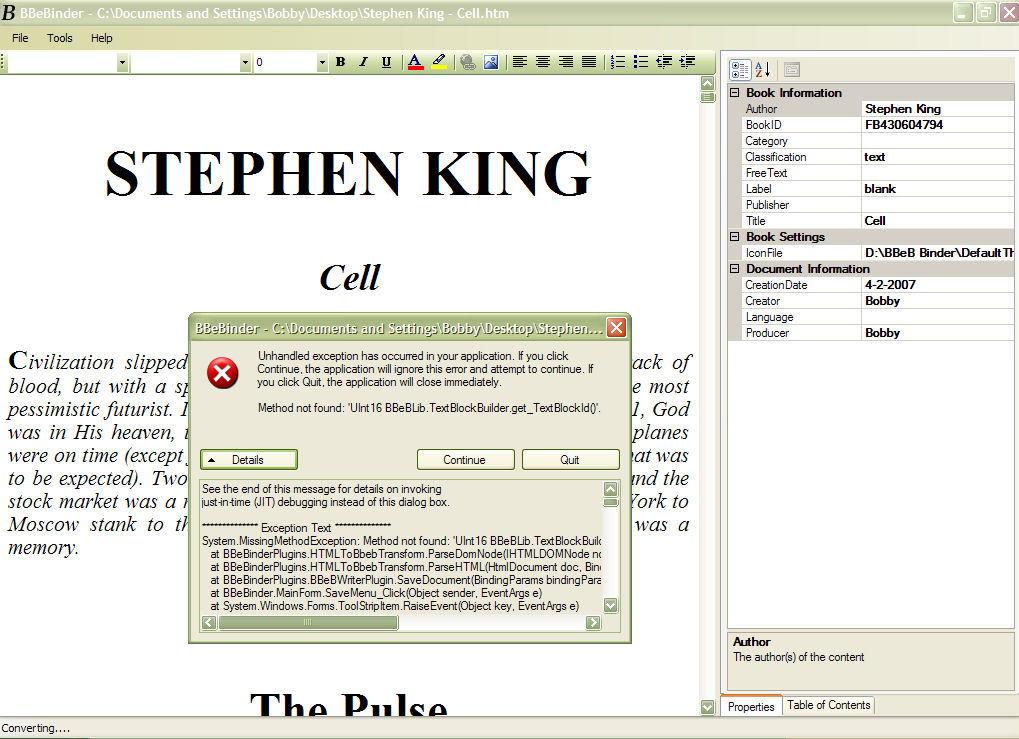Click Continue in the error dialog
This screenshot has height=739, width=1019.
point(465,460)
